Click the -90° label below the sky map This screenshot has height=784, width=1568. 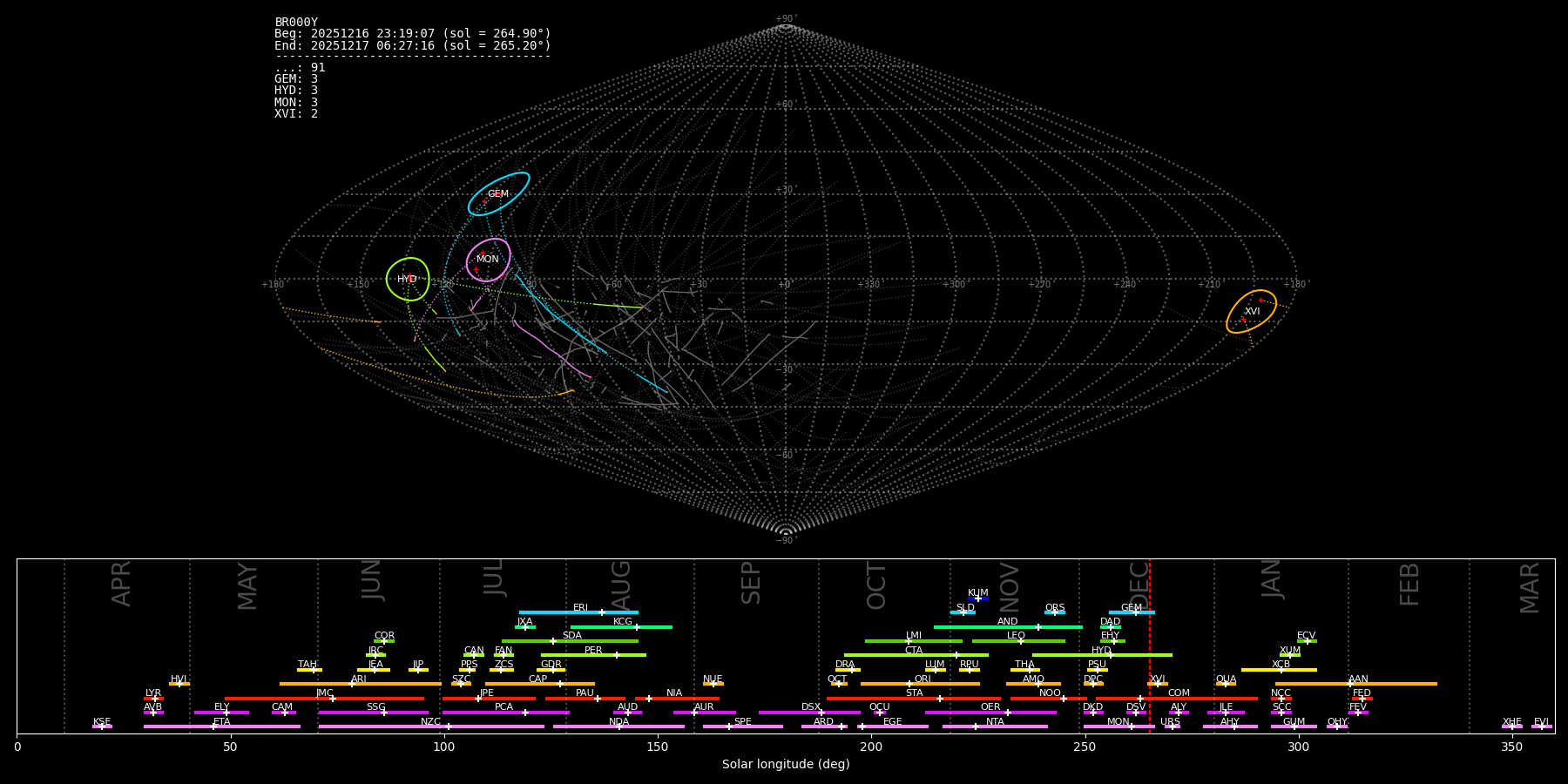(x=785, y=540)
